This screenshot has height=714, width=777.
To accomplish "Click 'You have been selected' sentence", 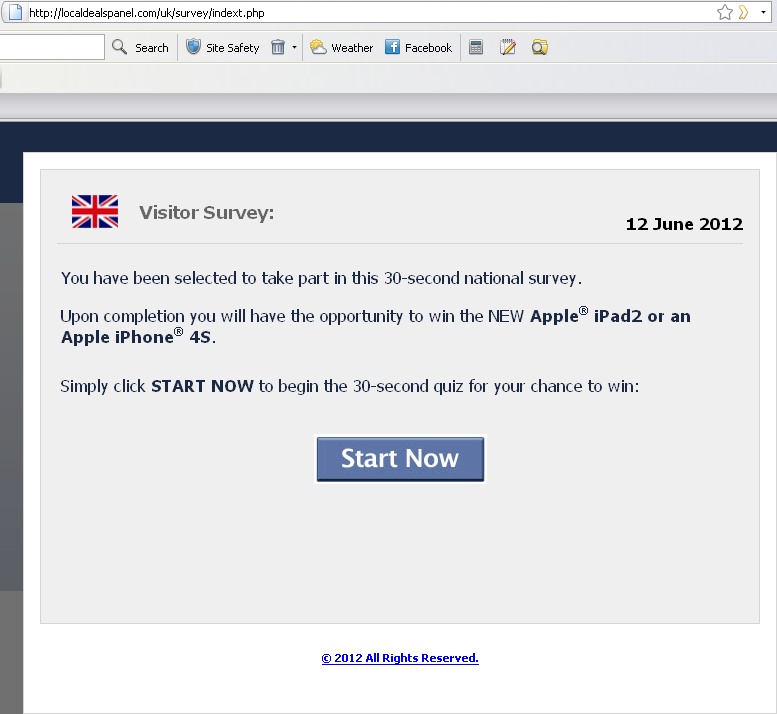I will point(321,279).
